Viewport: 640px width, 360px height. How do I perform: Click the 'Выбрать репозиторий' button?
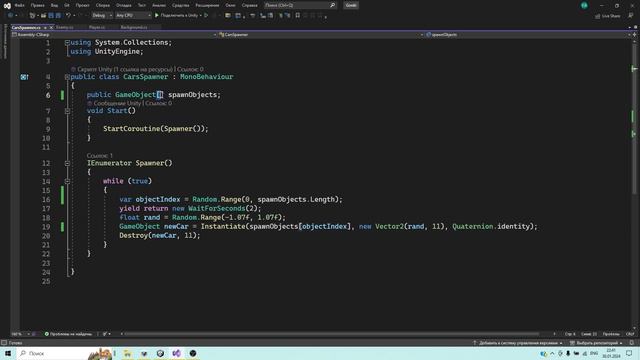tap(596, 343)
